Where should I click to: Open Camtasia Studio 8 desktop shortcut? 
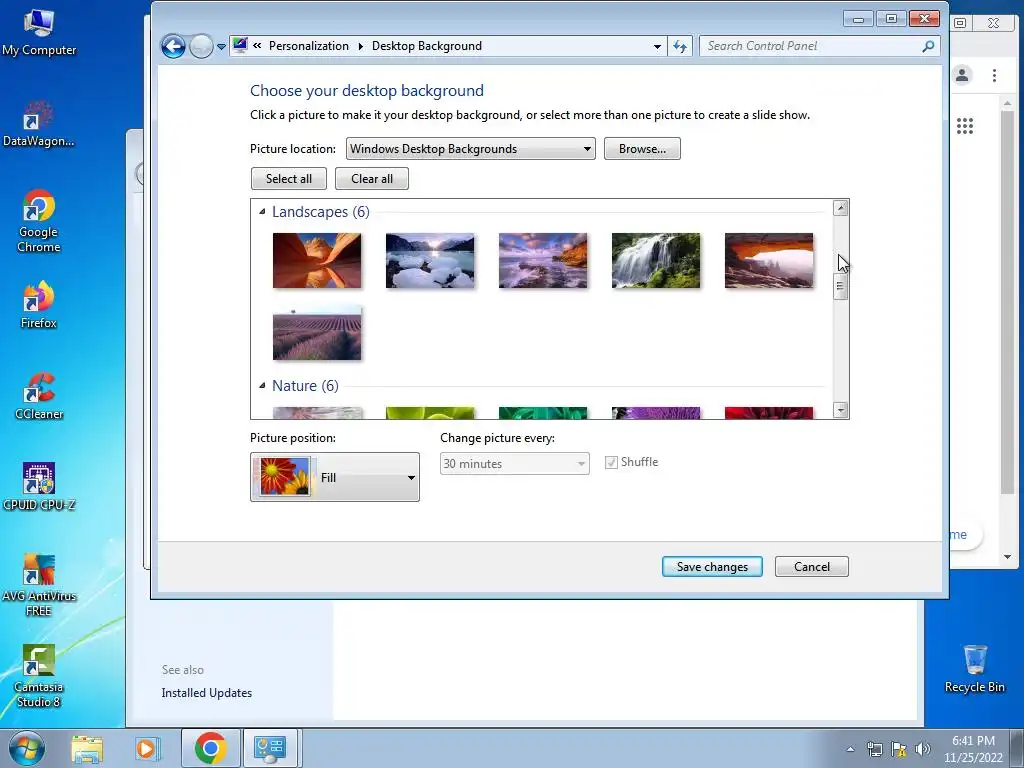39,677
